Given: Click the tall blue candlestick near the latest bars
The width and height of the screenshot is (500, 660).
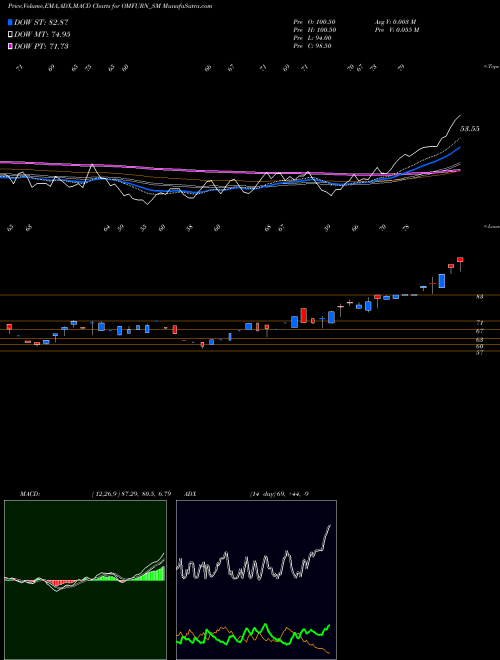Looking at the screenshot, I should pyautogui.click(x=441, y=281).
